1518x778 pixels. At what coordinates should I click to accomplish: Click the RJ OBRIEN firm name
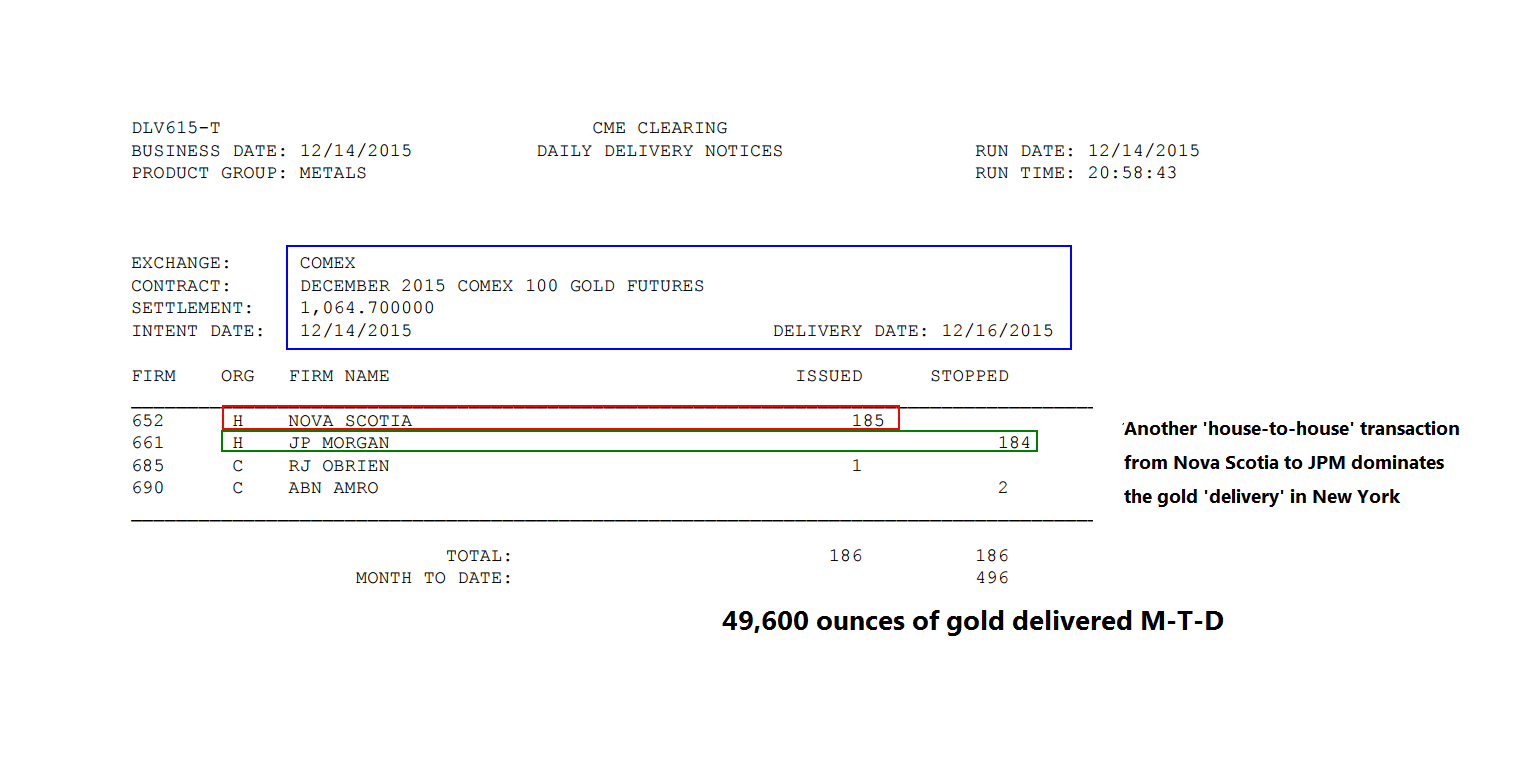(339, 466)
